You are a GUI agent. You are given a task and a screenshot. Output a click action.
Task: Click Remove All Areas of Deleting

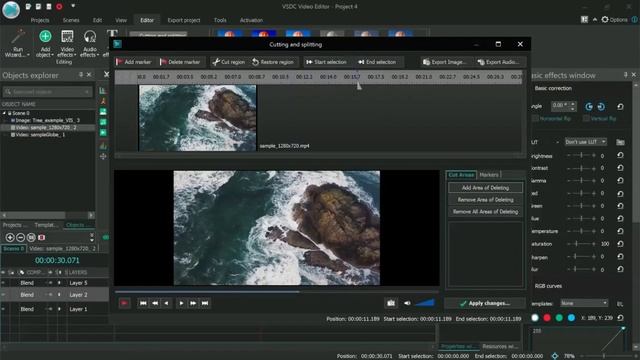[x=485, y=212]
